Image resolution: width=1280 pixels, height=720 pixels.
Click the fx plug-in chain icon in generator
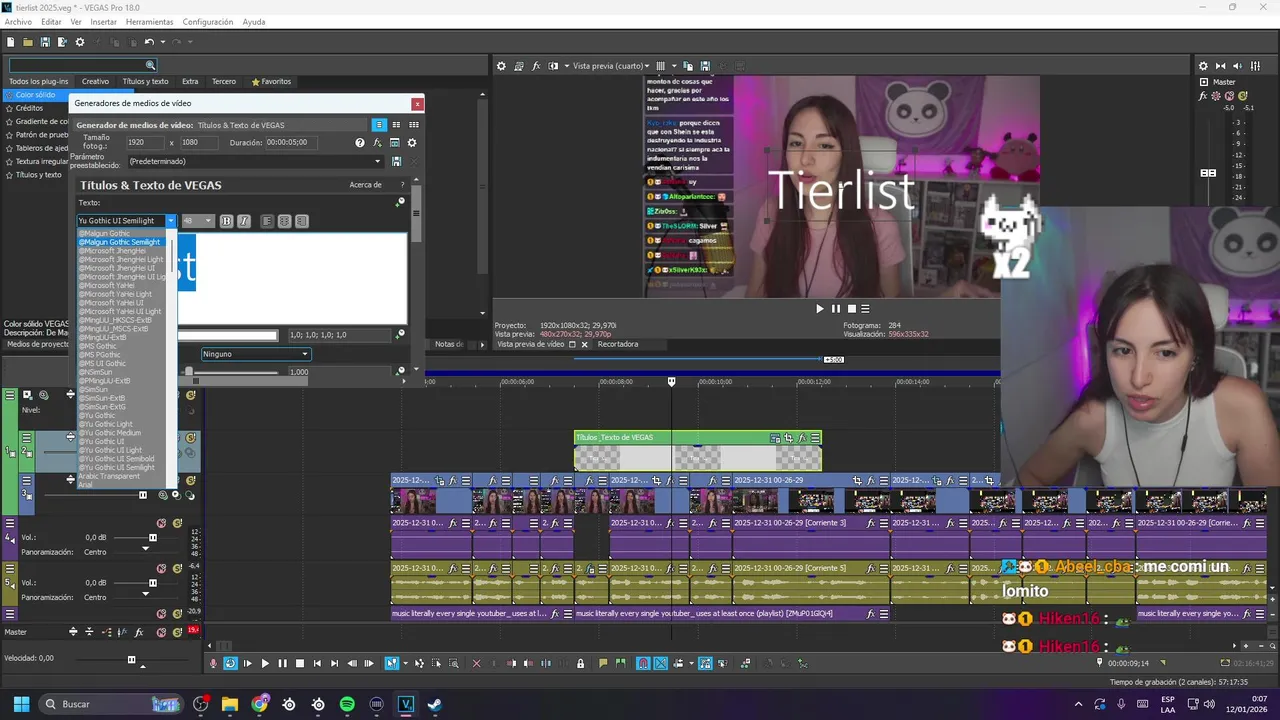[377, 143]
